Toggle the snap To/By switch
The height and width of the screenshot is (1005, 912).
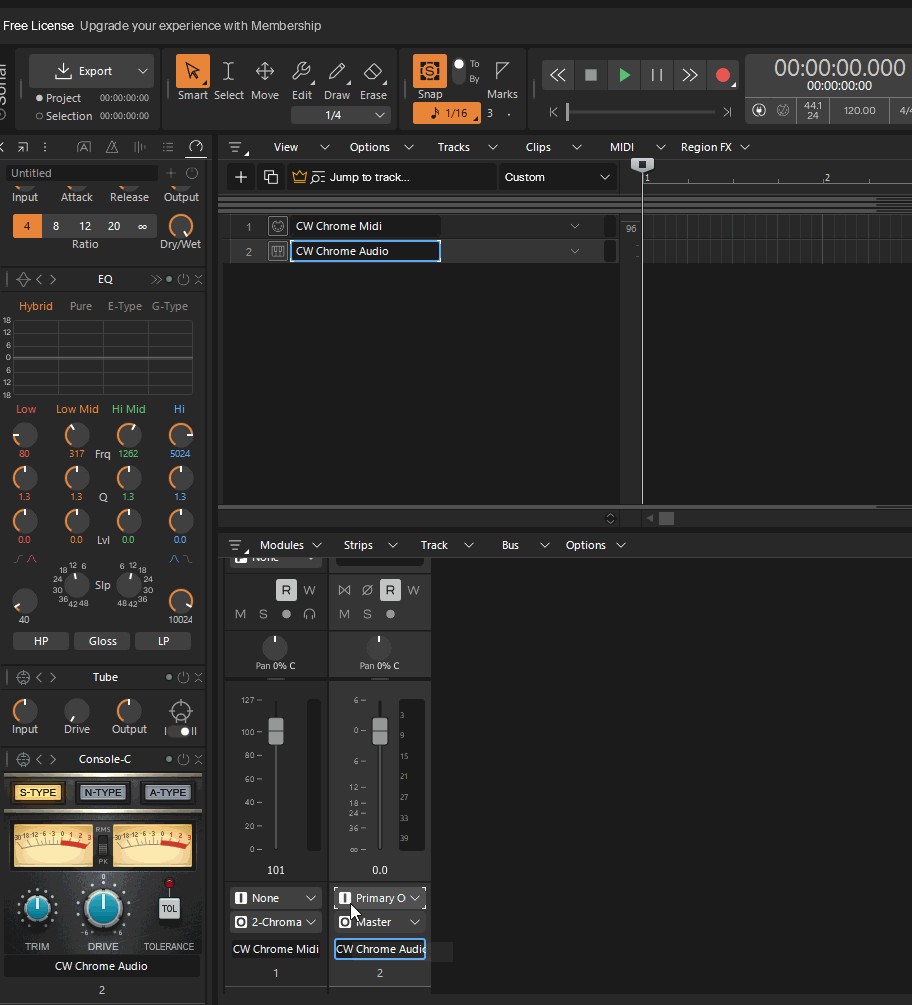(x=459, y=71)
